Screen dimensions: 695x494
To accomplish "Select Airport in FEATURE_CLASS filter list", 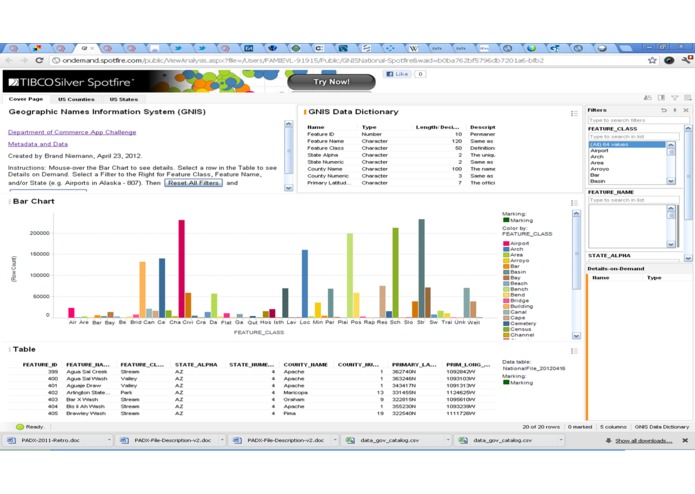I will pos(599,151).
